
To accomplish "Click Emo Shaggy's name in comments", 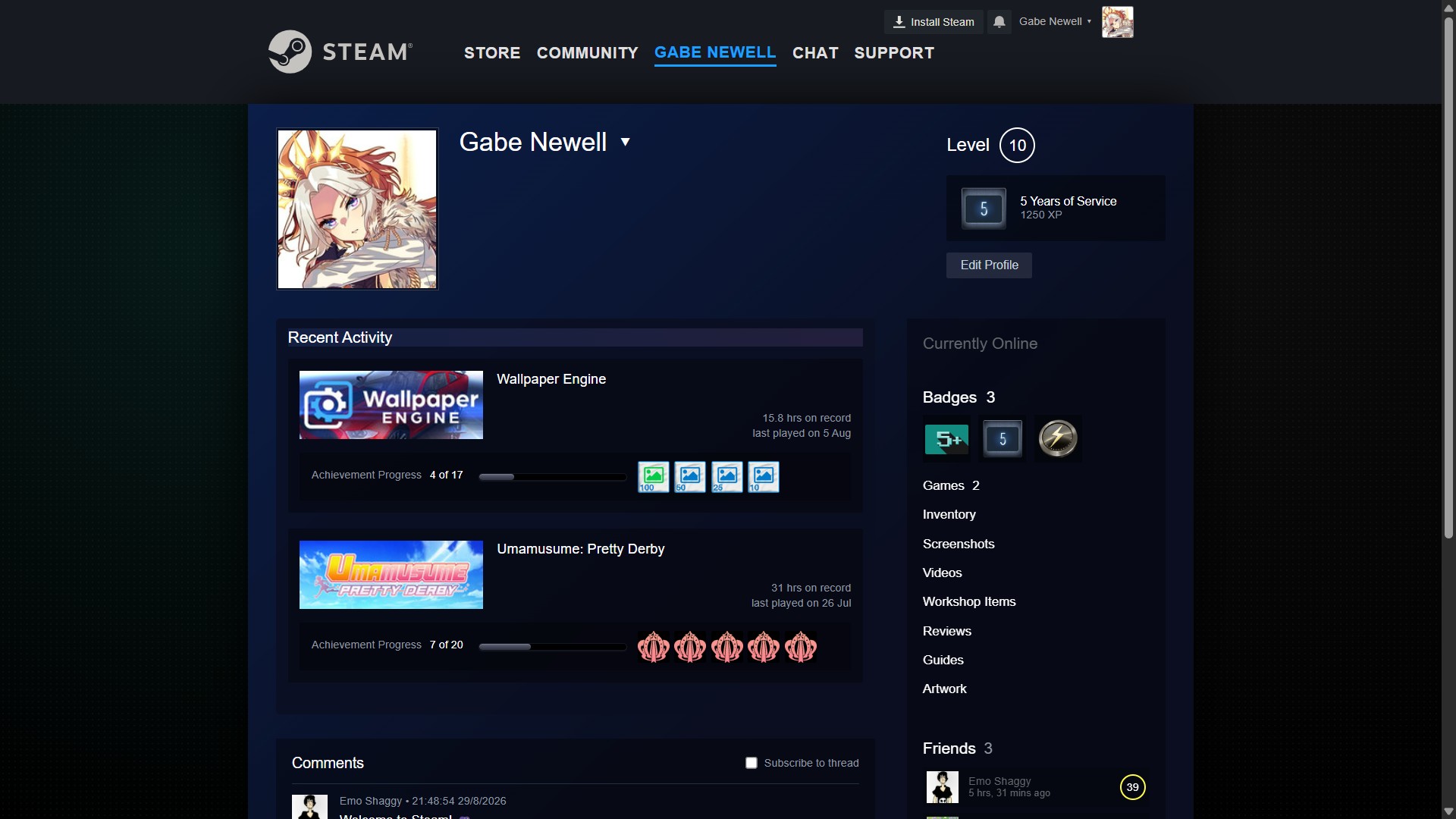I will pos(371,801).
